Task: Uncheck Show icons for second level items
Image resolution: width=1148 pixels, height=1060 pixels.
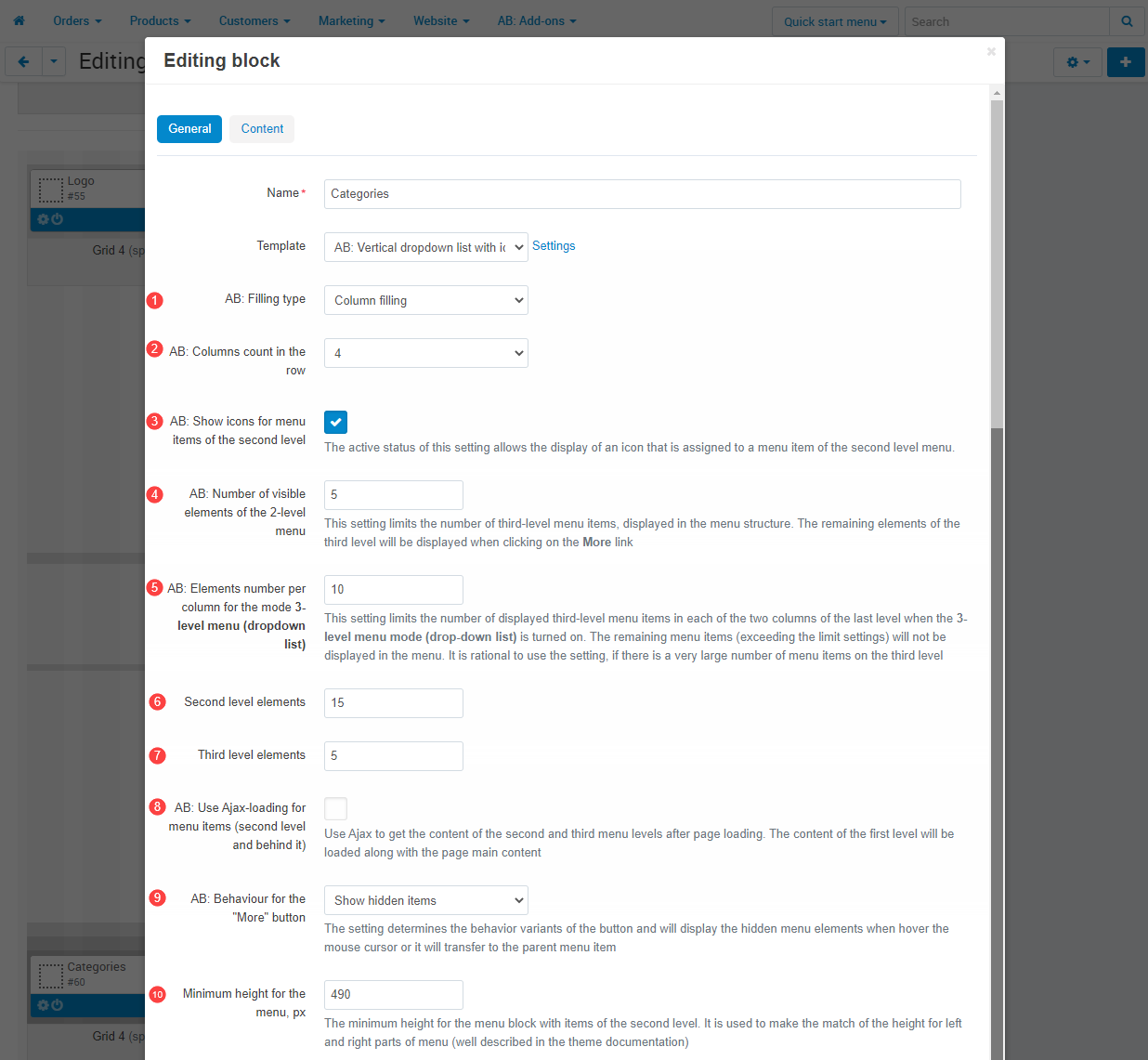Action: pos(335,422)
